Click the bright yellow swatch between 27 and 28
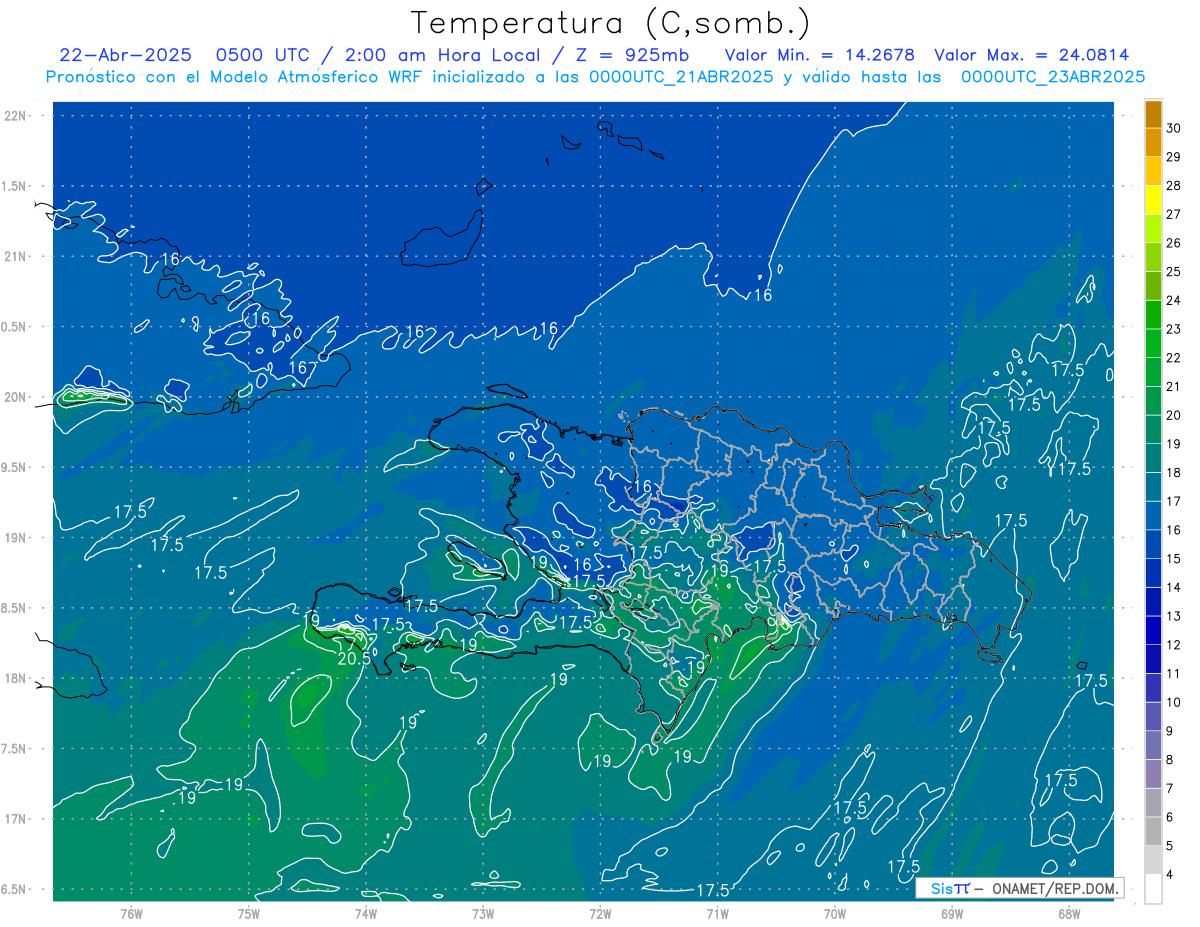This screenshot has width=1200, height=927. pos(1153,201)
